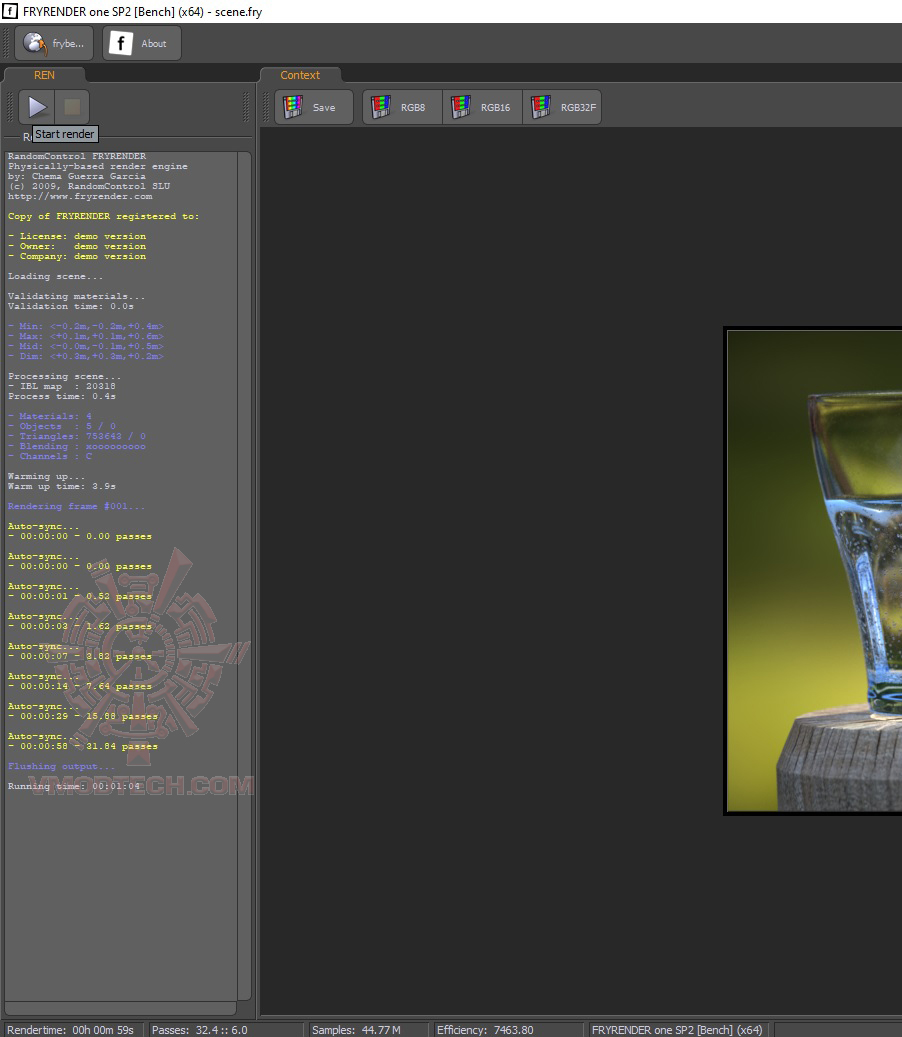Save the rendered image
This screenshot has height=1037, width=902.
[x=314, y=107]
